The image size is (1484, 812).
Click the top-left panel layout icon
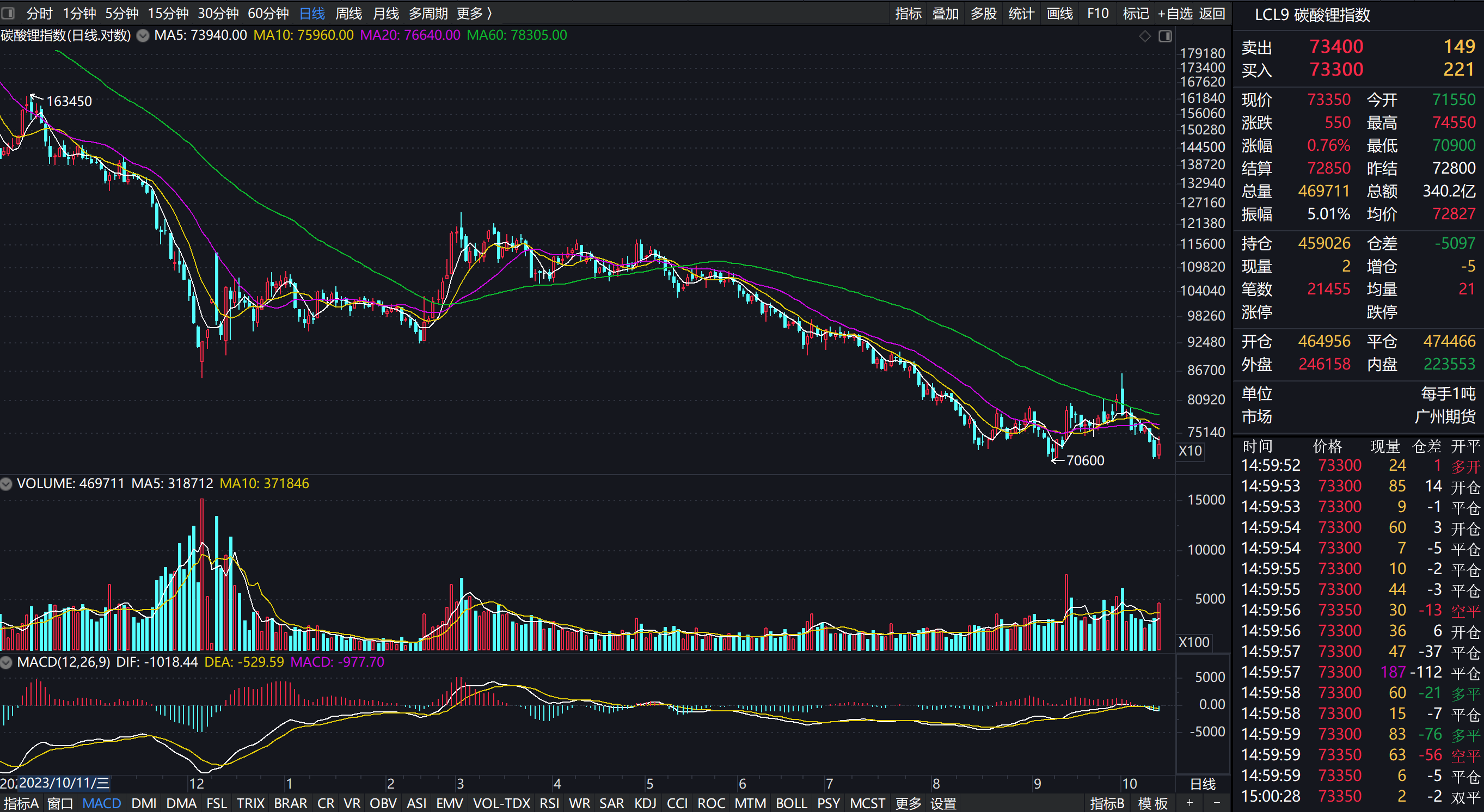(8, 13)
